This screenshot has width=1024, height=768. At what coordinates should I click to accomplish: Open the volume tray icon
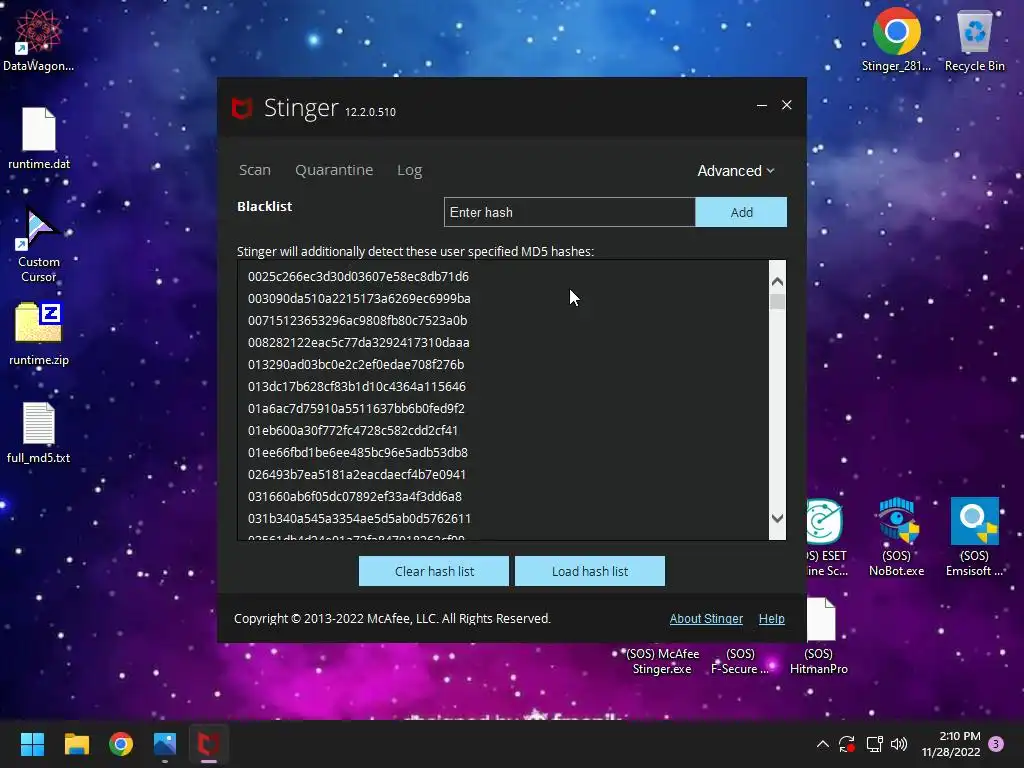click(899, 744)
